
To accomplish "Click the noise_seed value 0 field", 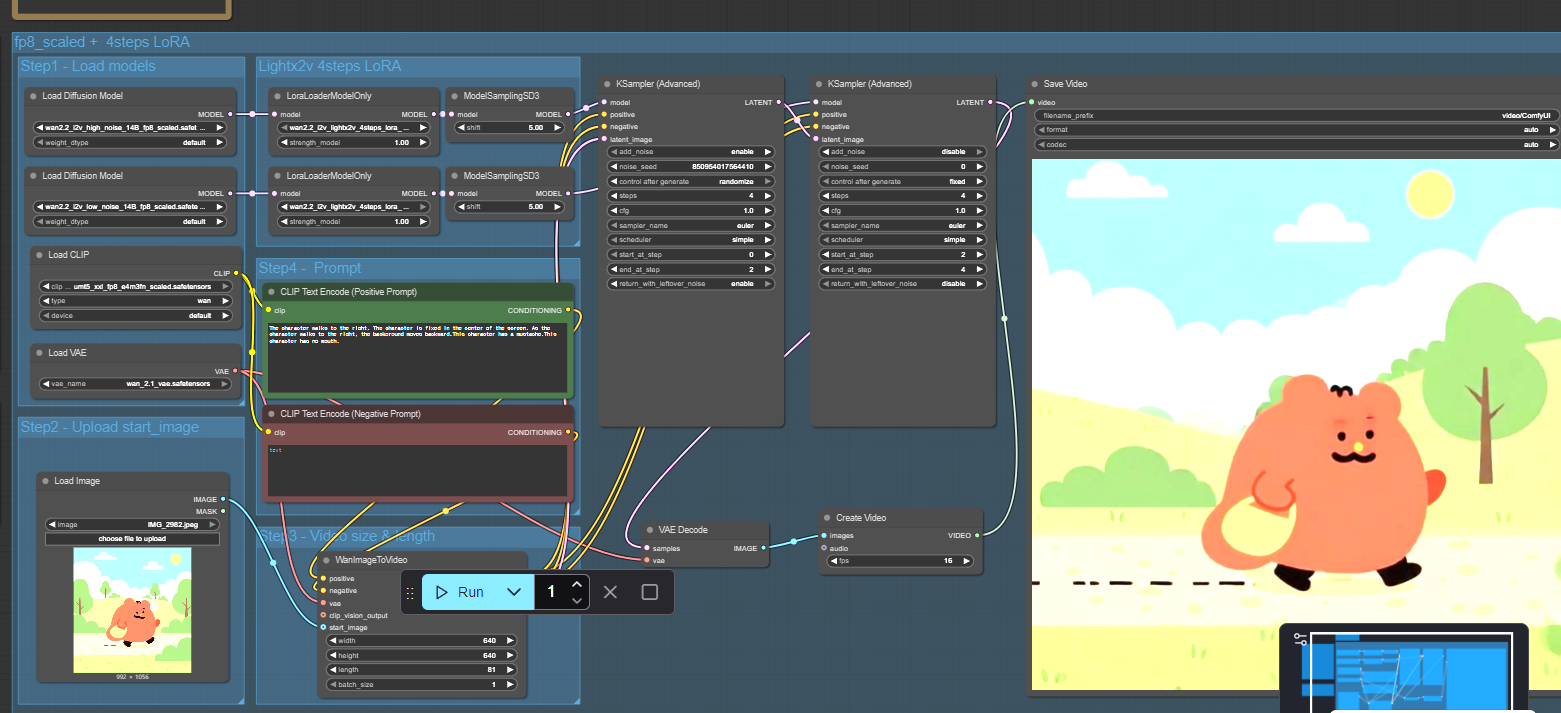I will pos(903,167).
